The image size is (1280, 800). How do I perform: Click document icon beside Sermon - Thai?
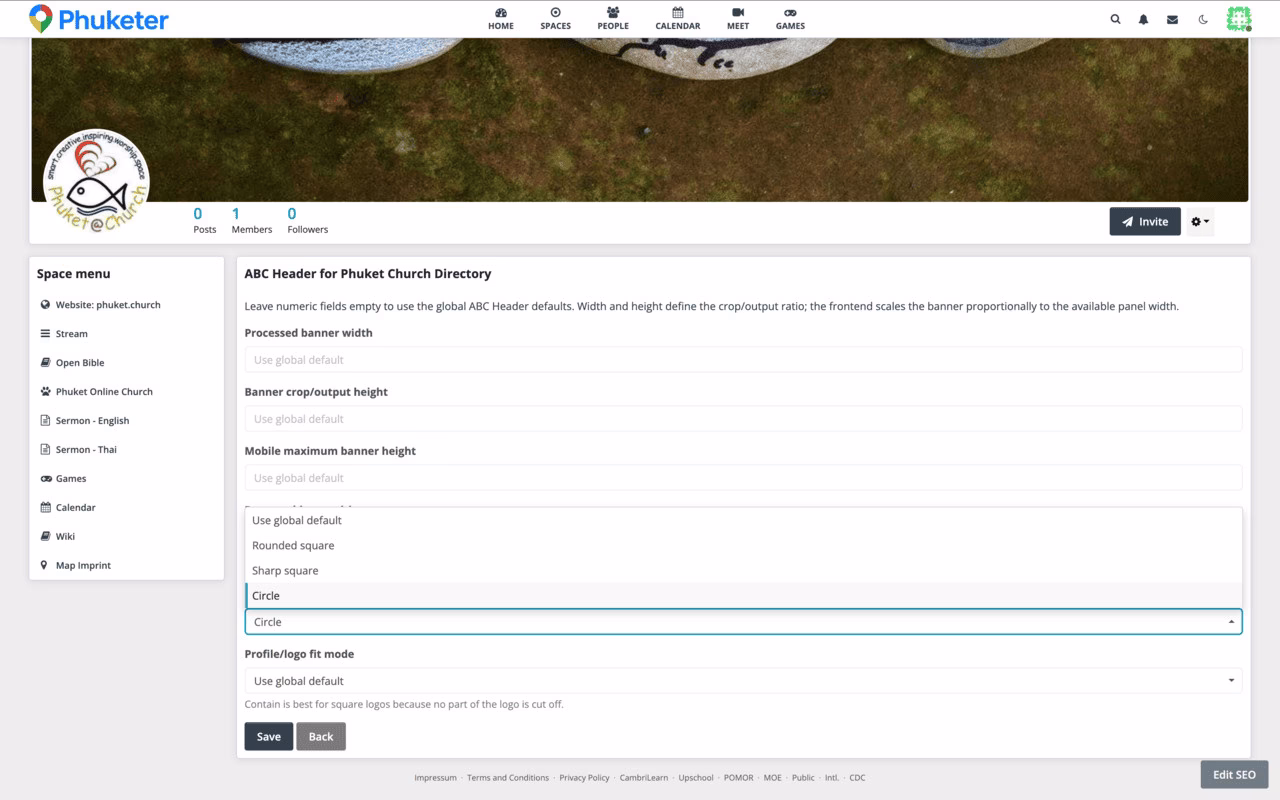(x=45, y=450)
